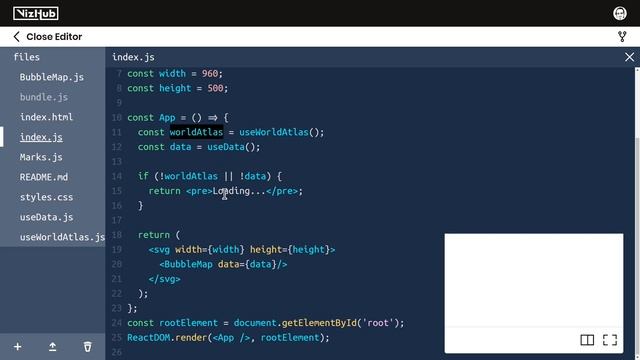Viewport: 640px width, 360px height.
Task: Expand the preview to fullscreen
Action: coord(610,340)
